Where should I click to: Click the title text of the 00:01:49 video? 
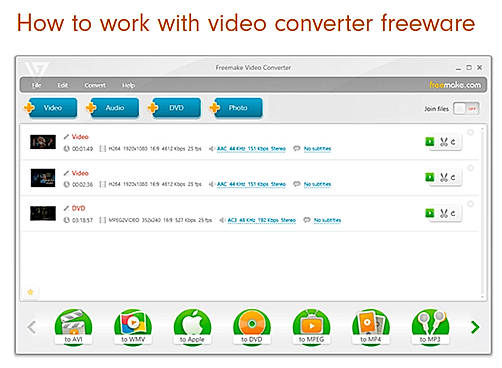coord(80,137)
